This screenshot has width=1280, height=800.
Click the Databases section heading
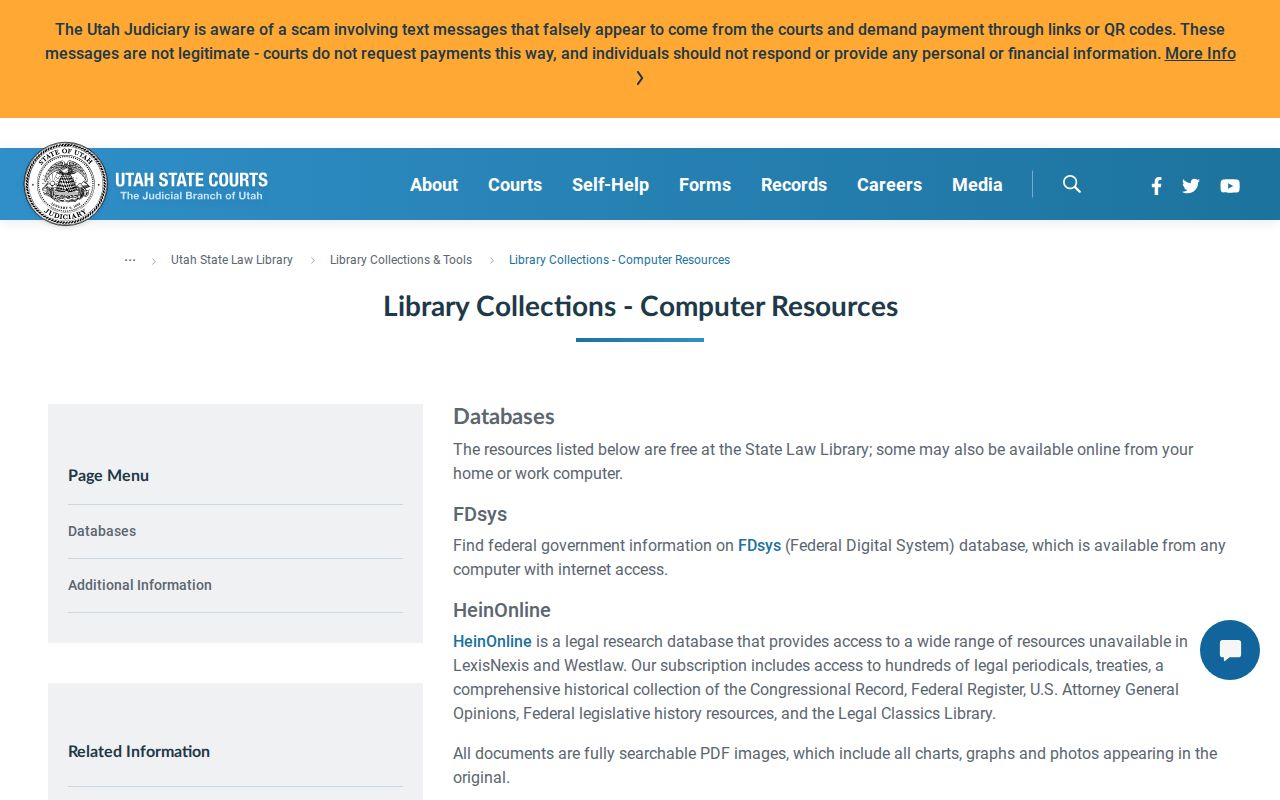(x=504, y=417)
